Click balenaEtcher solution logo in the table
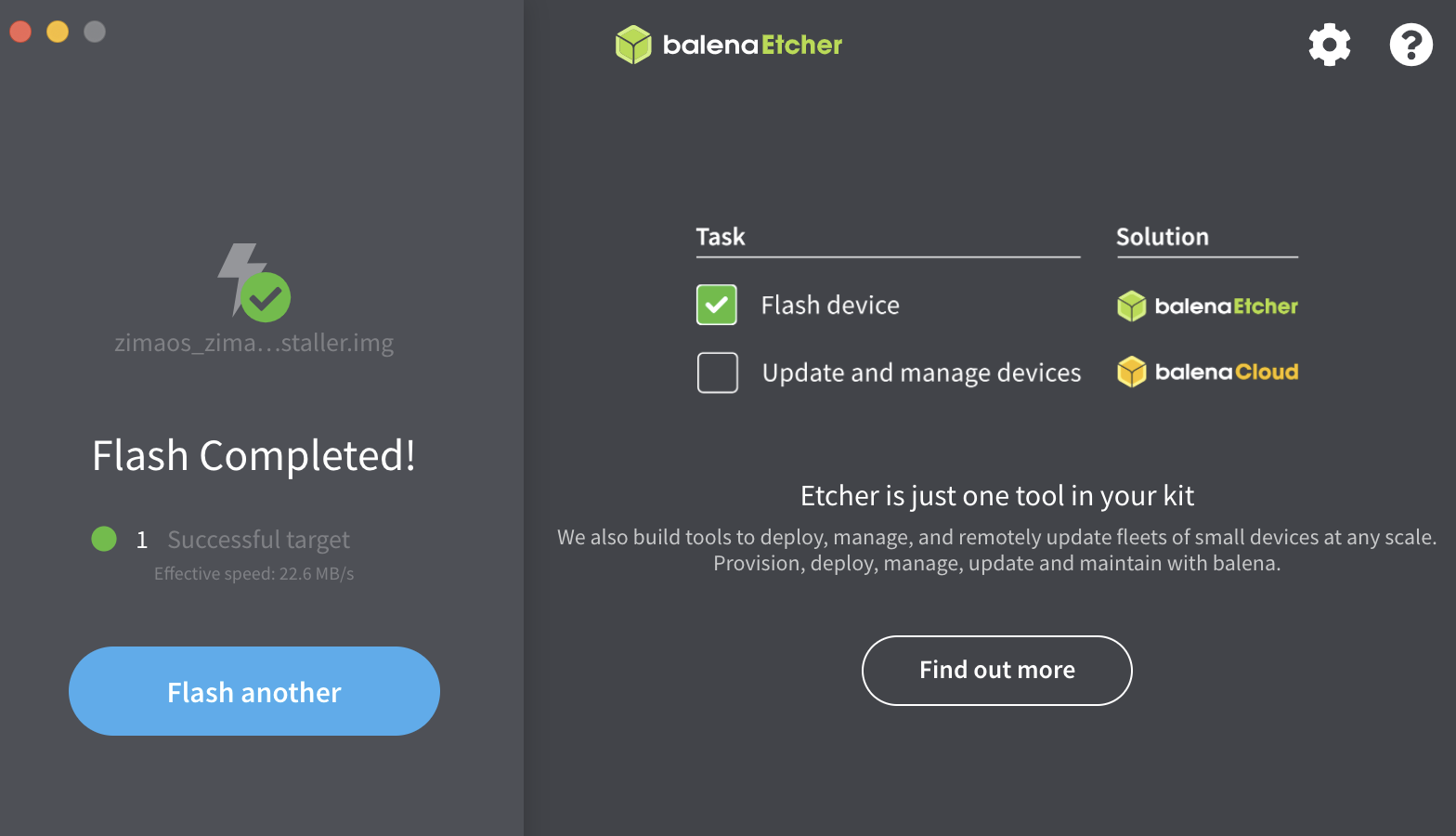Image resolution: width=1456 pixels, height=836 pixels. pos(1207,306)
